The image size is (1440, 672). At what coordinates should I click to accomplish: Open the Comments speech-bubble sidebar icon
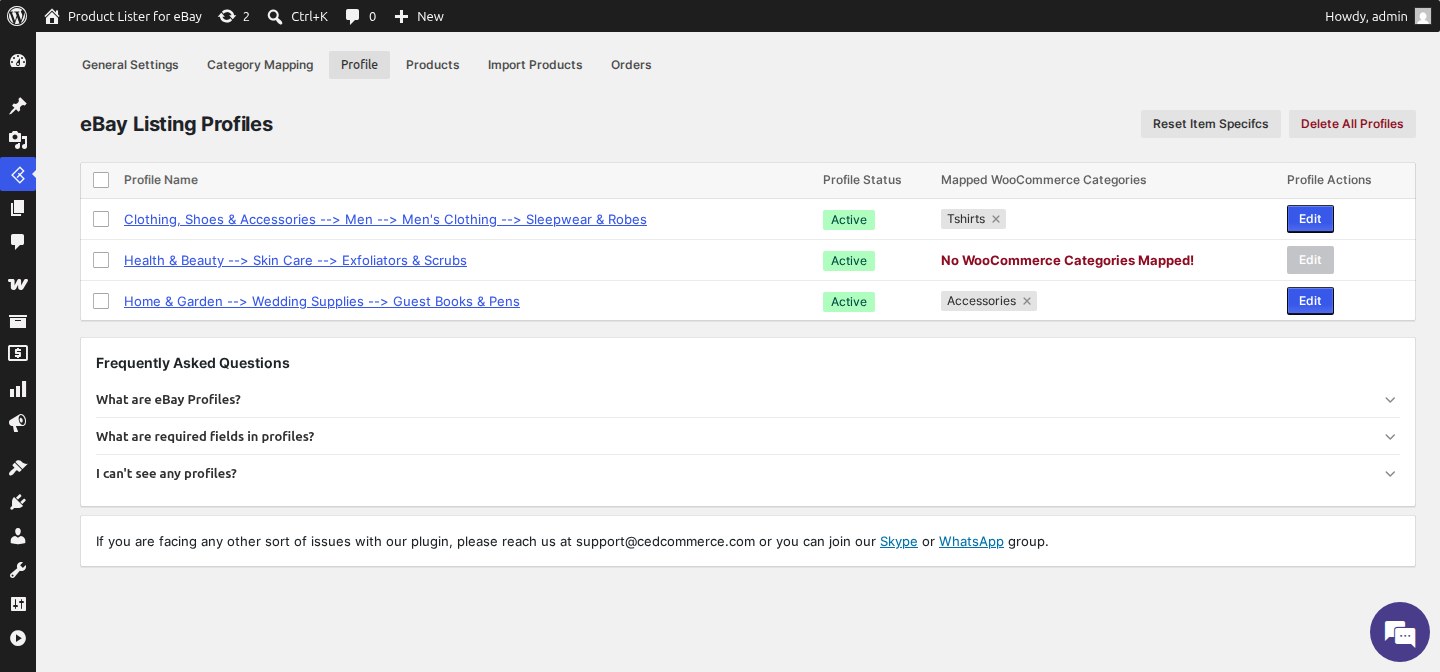(17, 242)
